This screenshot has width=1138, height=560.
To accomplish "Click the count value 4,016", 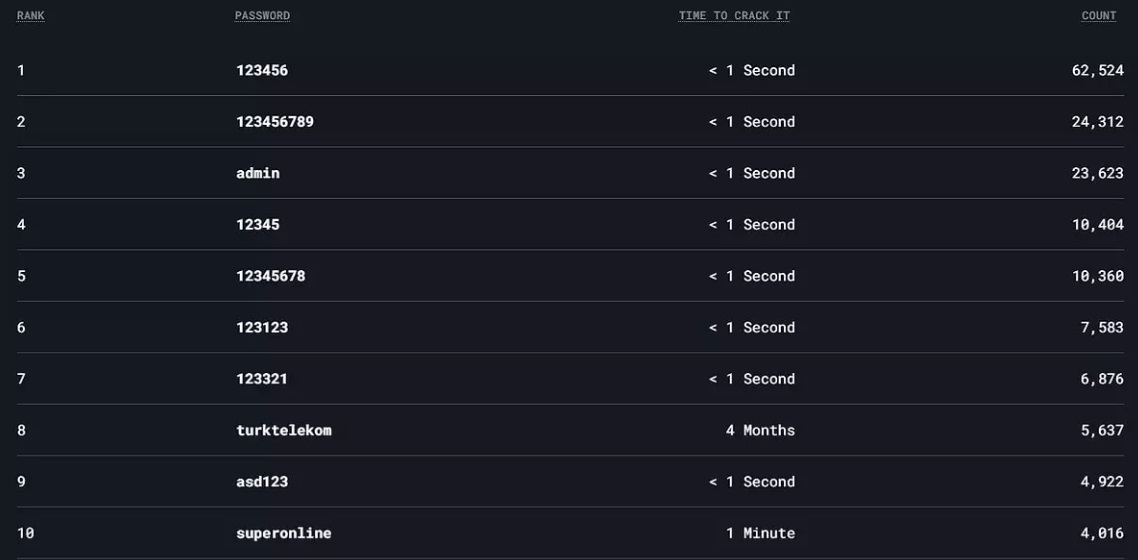I will tap(1102, 534).
